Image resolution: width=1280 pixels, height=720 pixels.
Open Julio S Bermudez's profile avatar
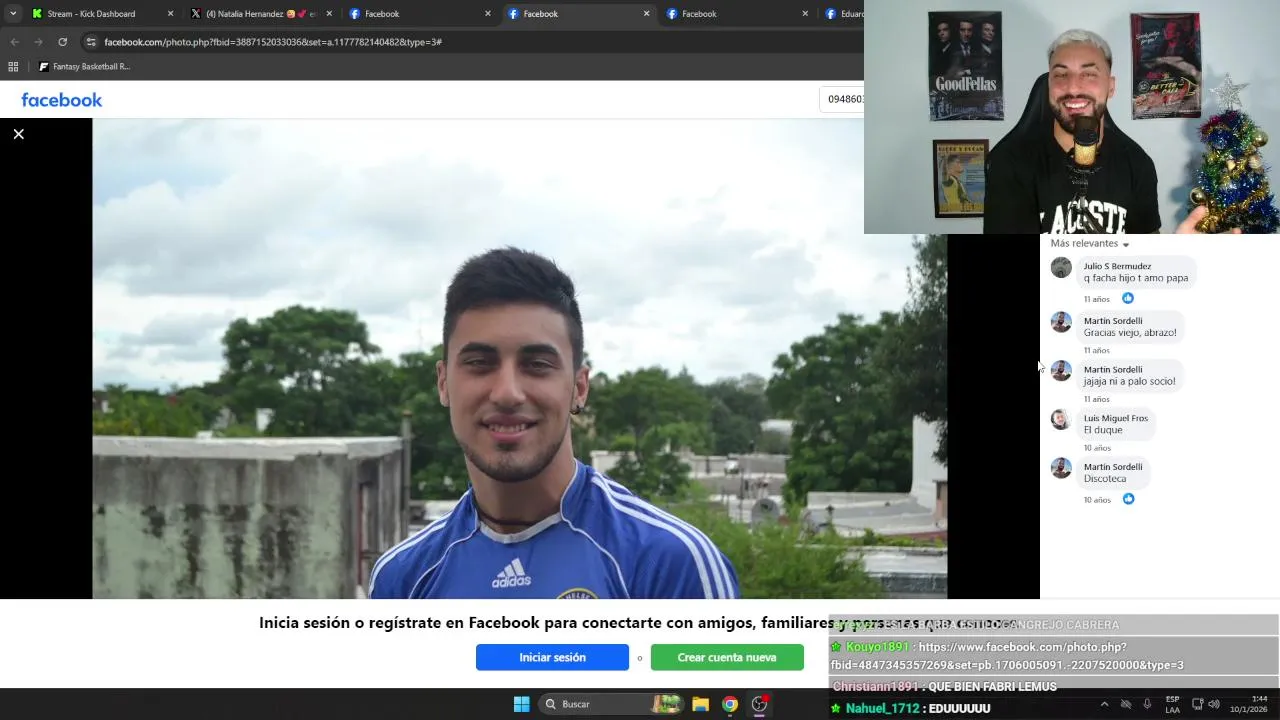(x=1061, y=267)
